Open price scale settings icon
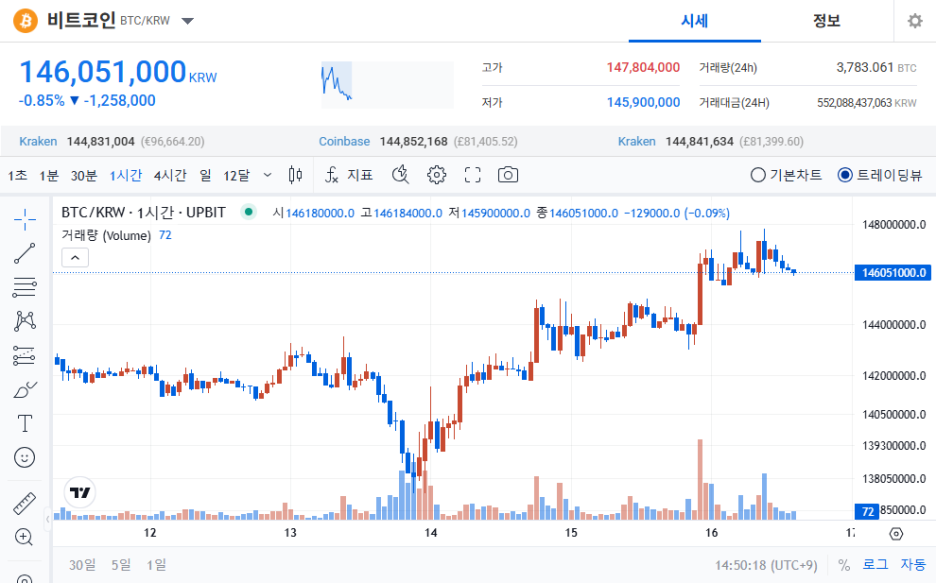936x583 pixels. (896, 533)
